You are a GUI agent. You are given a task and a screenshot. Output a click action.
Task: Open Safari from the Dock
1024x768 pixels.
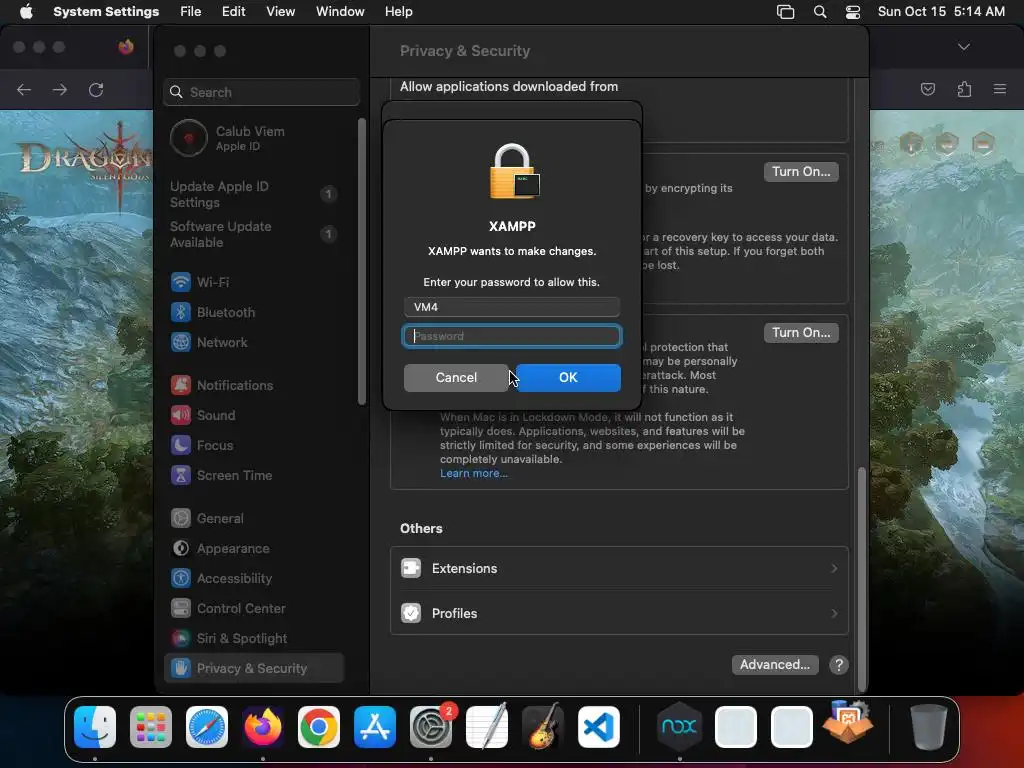point(207,727)
